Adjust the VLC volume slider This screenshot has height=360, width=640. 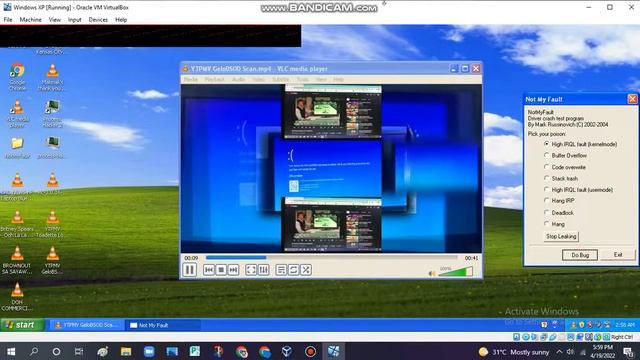(455, 272)
